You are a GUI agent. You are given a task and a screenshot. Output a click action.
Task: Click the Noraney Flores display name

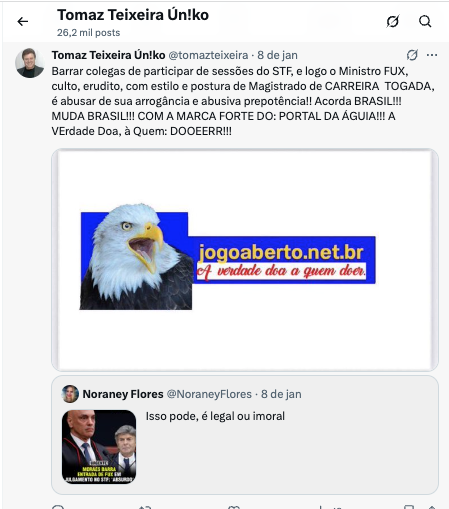[x=123, y=394]
